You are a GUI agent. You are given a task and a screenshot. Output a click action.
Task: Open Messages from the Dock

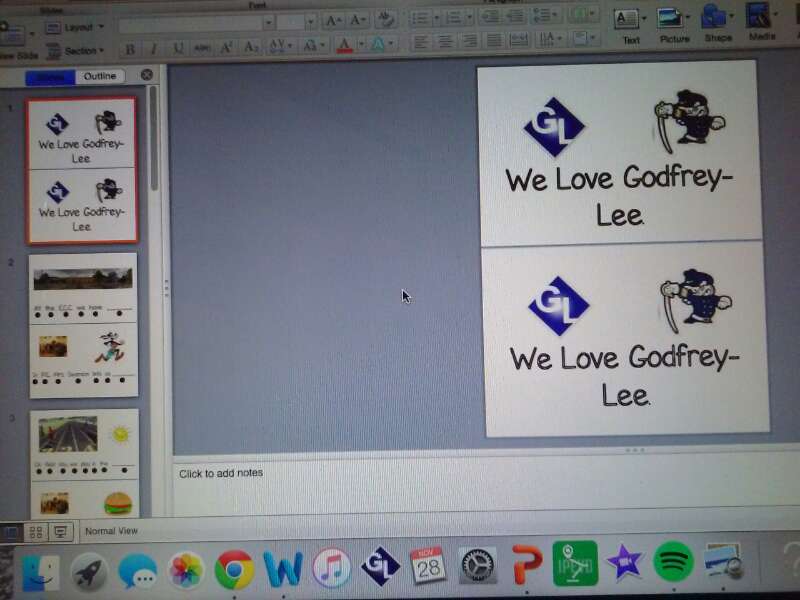tap(138, 571)
